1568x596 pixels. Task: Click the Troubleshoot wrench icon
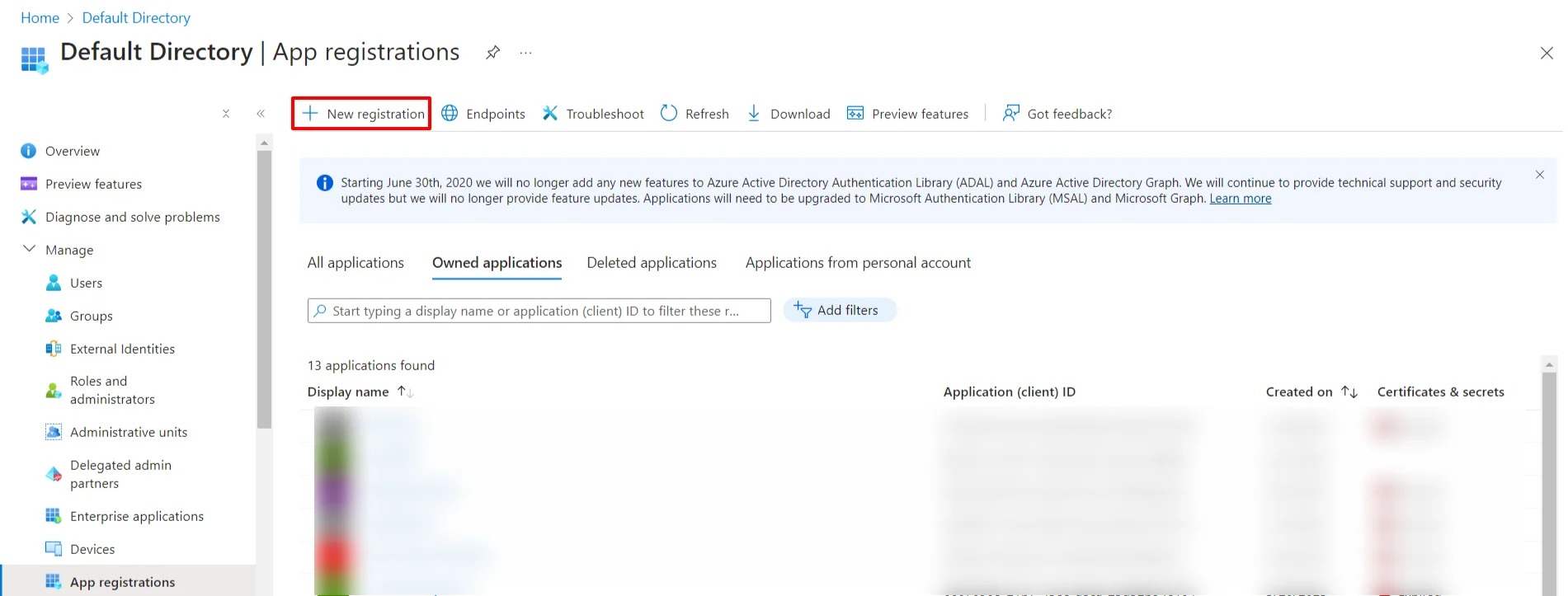click(550, 113)
